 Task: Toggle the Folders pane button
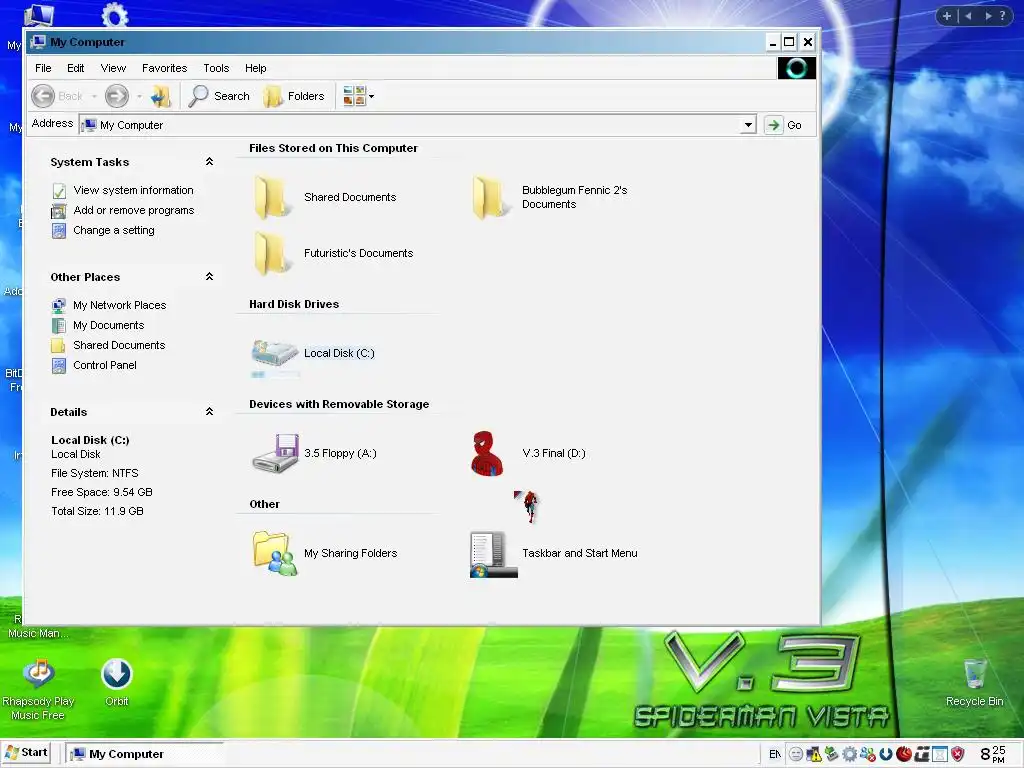pyautogui.click(x=294, y=96)
